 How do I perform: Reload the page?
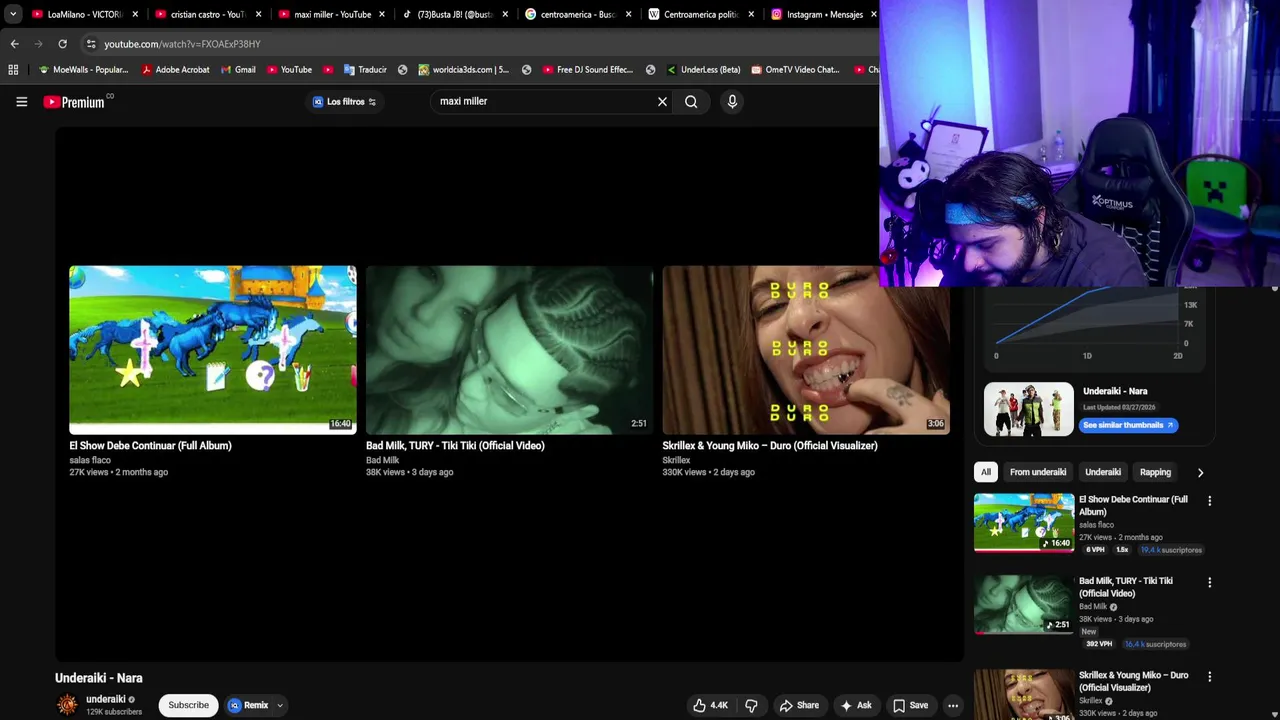pyautogui.click(x=62, y=44)
